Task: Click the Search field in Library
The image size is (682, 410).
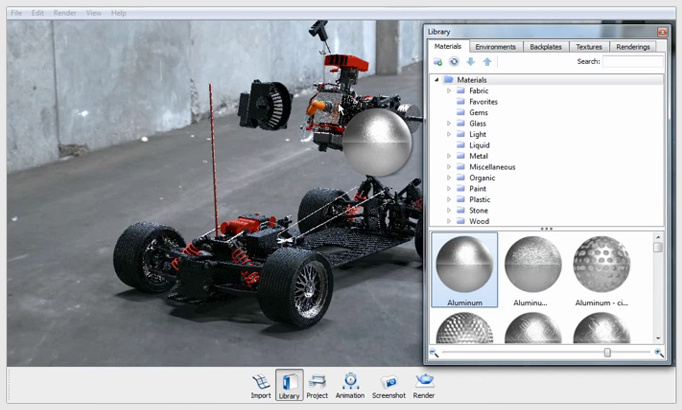Action: point(632,62)
